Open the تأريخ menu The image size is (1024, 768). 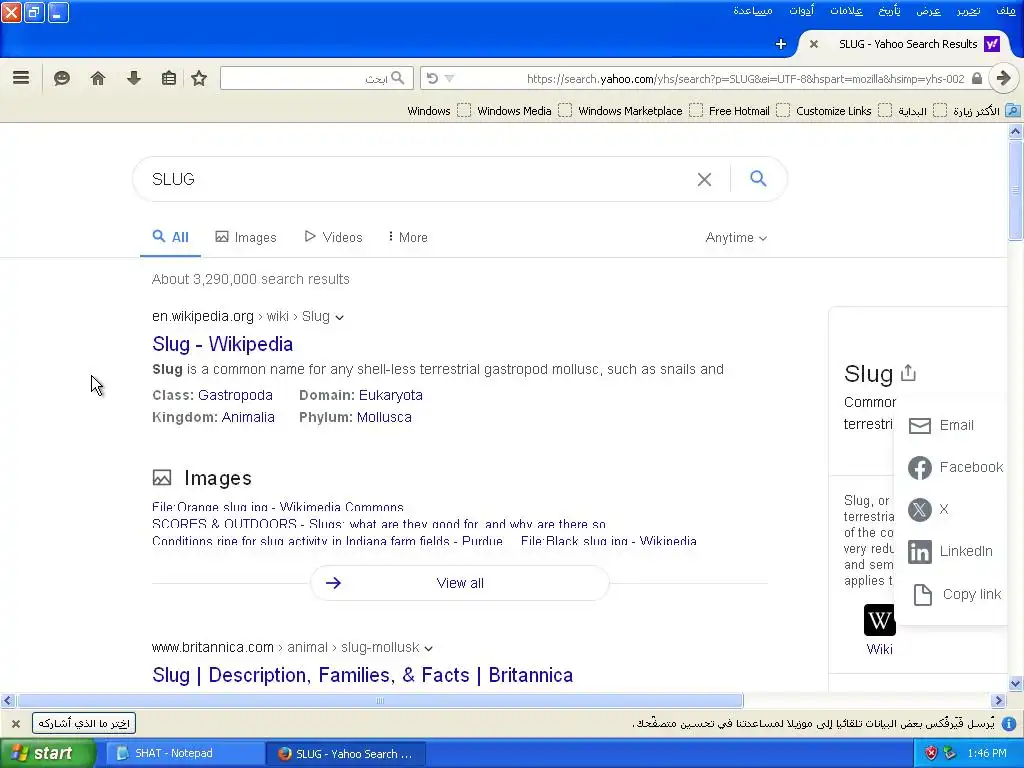click(x=889, y=10)
